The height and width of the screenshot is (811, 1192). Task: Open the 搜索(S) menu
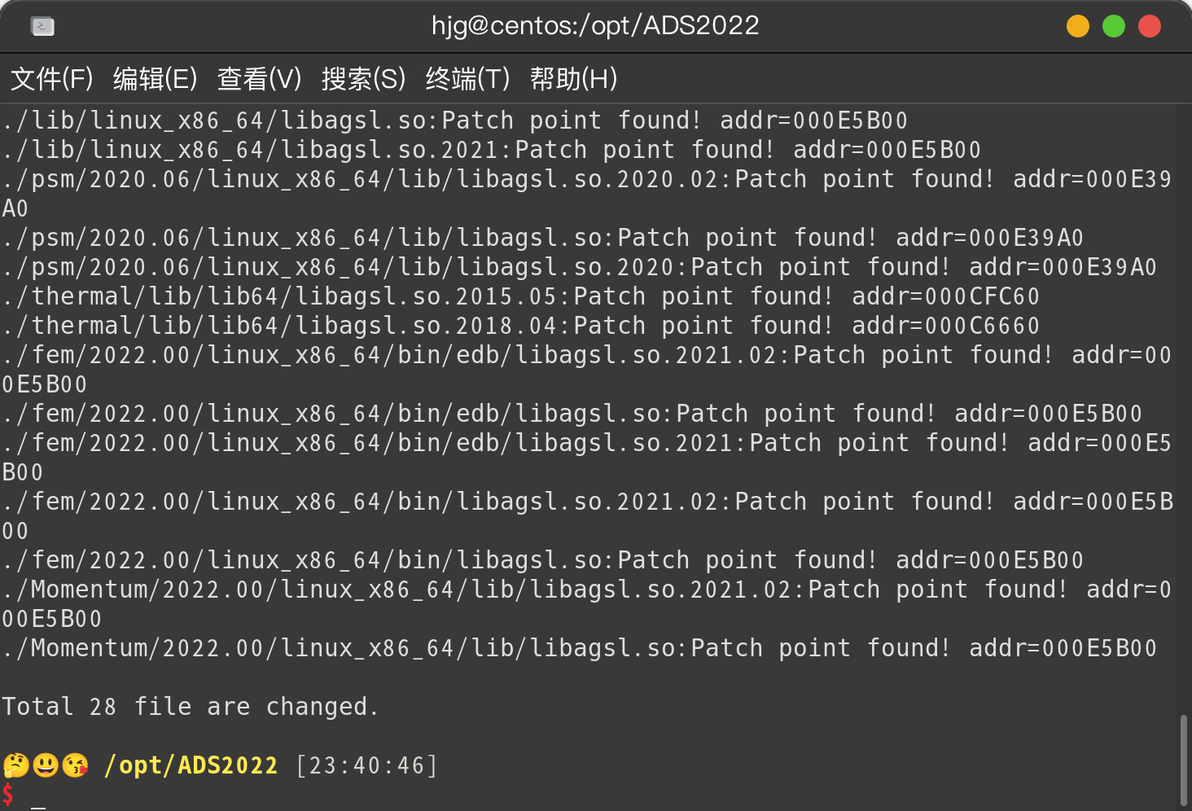363,78
